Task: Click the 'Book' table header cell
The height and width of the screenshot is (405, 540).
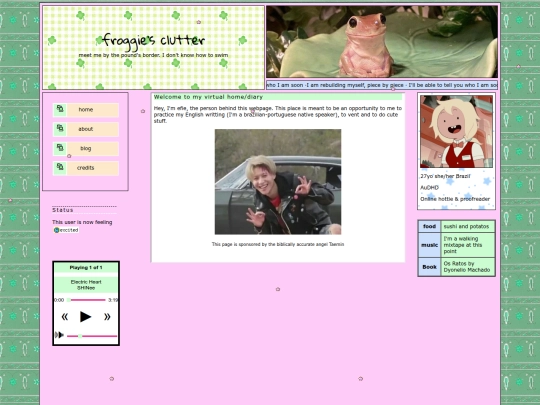Action: pos(429,267)
